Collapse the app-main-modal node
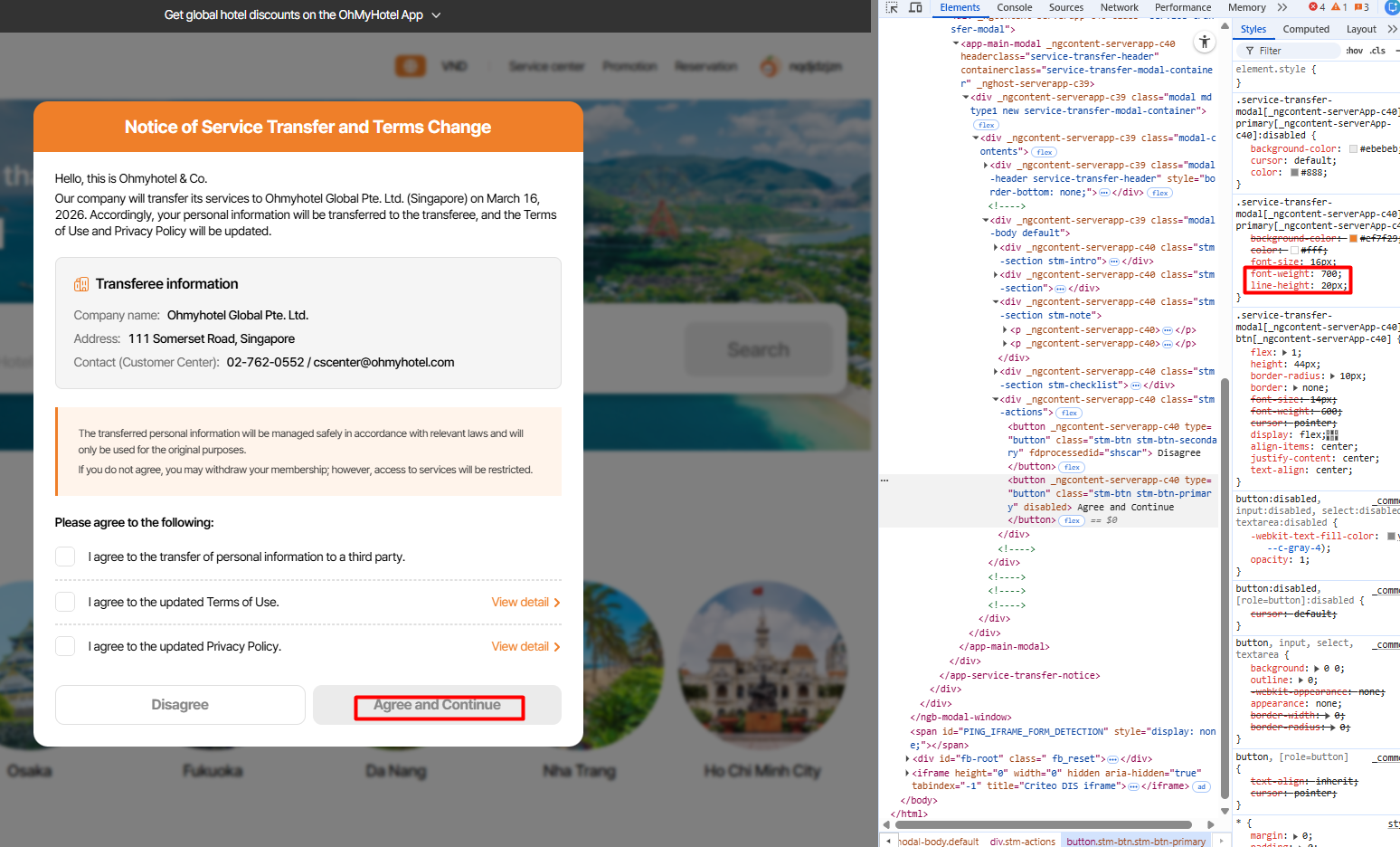The height and width of the screenshot is (847, 1400). 956,43
